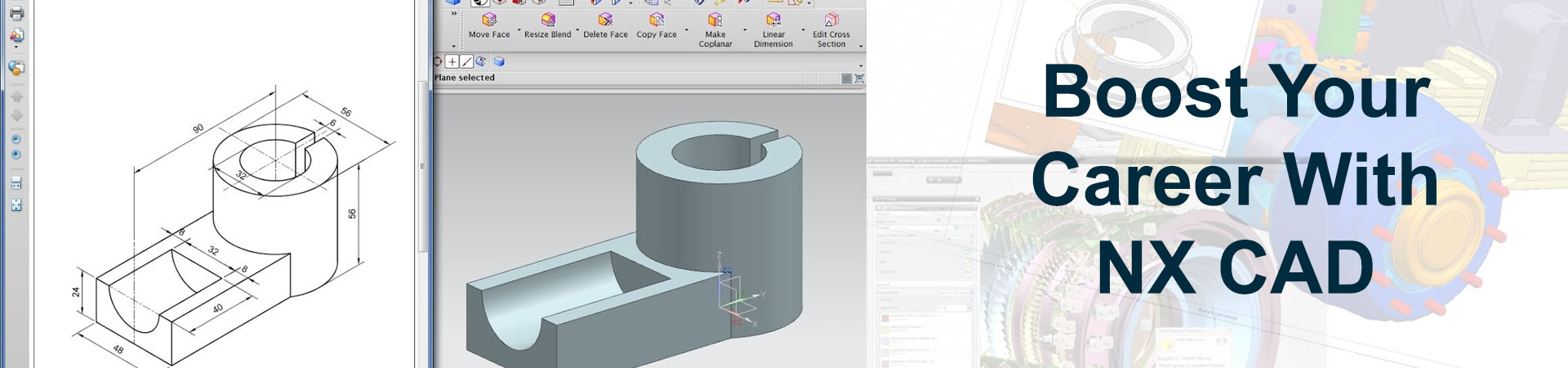Select the Make Coplanar tool
The image size is (1568, 368).
[715, 30]
